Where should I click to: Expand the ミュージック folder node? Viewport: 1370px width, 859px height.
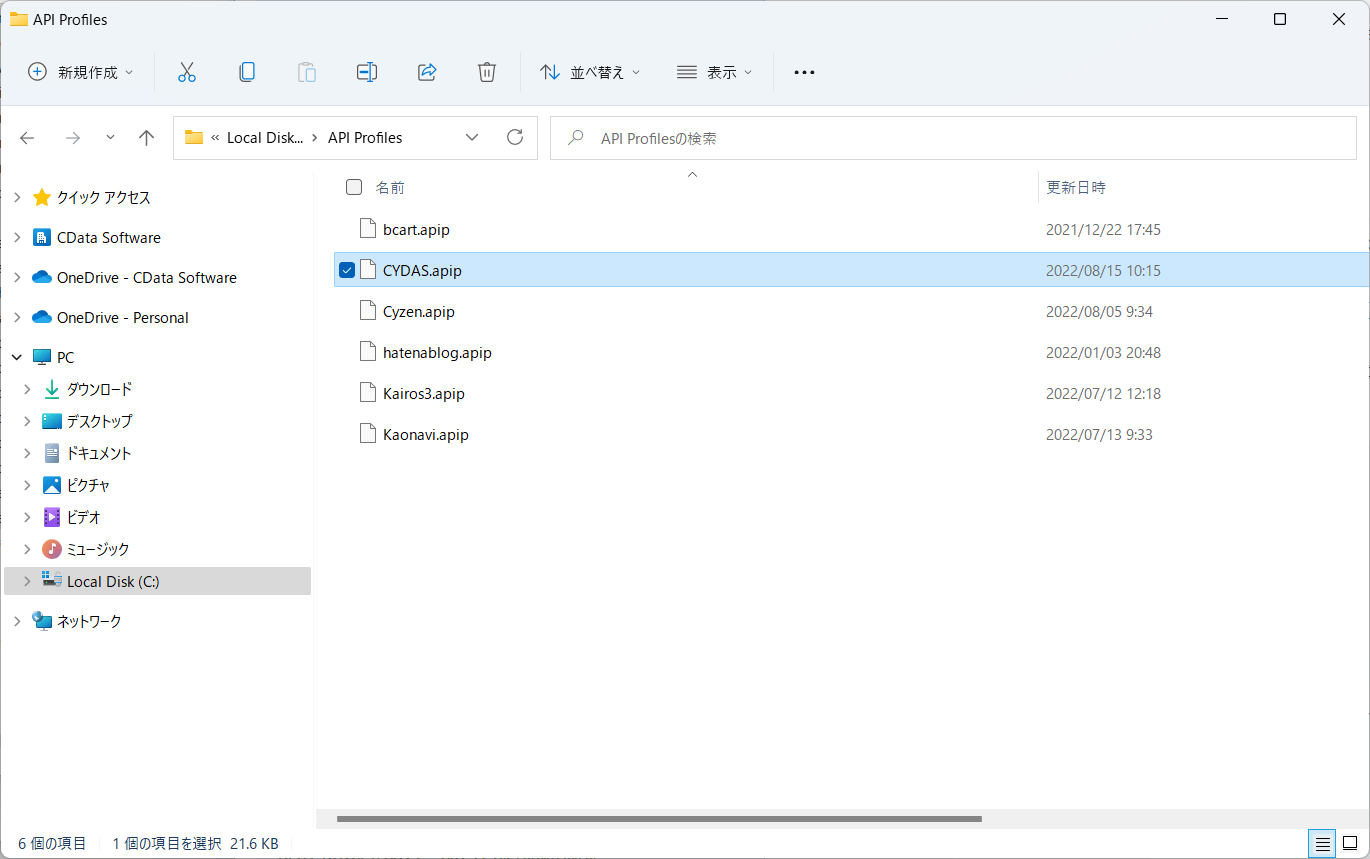pyautogui.click(x=27, y=549)
